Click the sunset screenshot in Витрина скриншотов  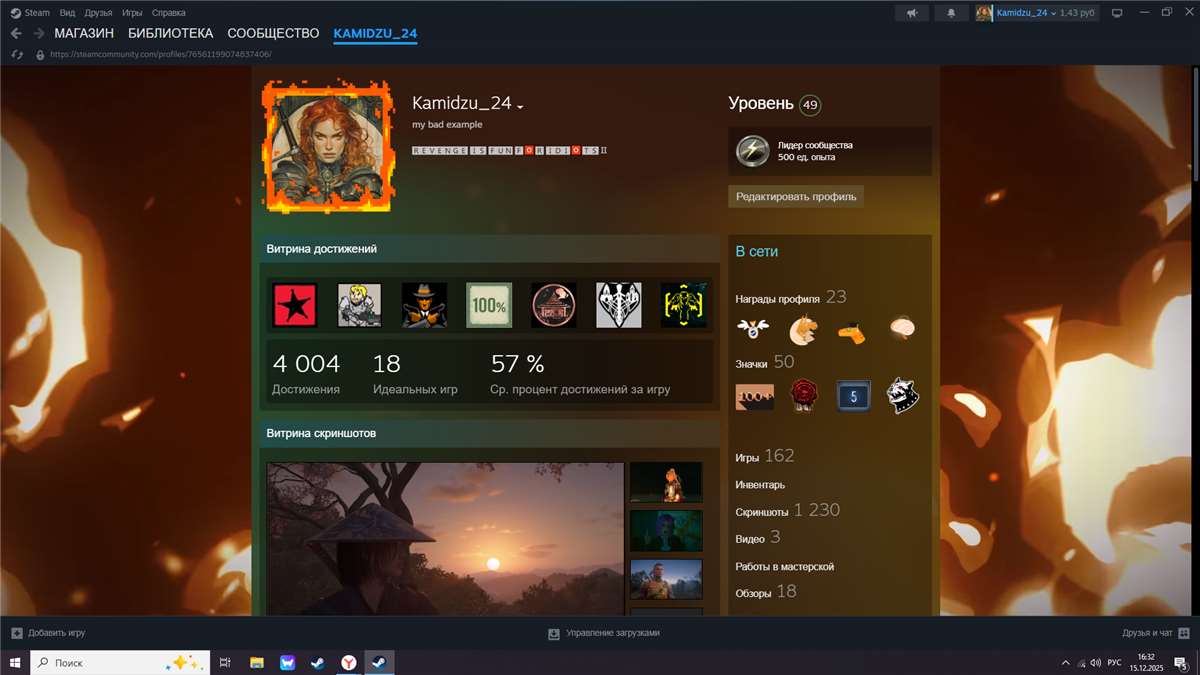point(445,540)
